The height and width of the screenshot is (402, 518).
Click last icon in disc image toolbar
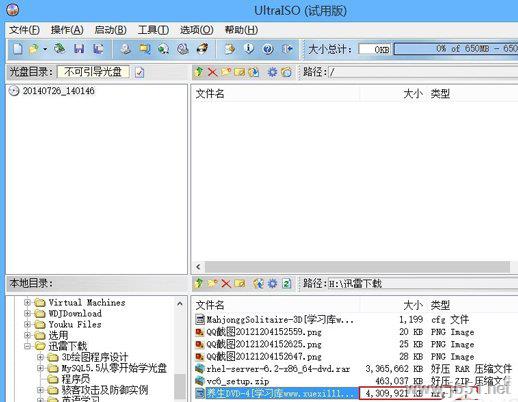coord(286,72)
